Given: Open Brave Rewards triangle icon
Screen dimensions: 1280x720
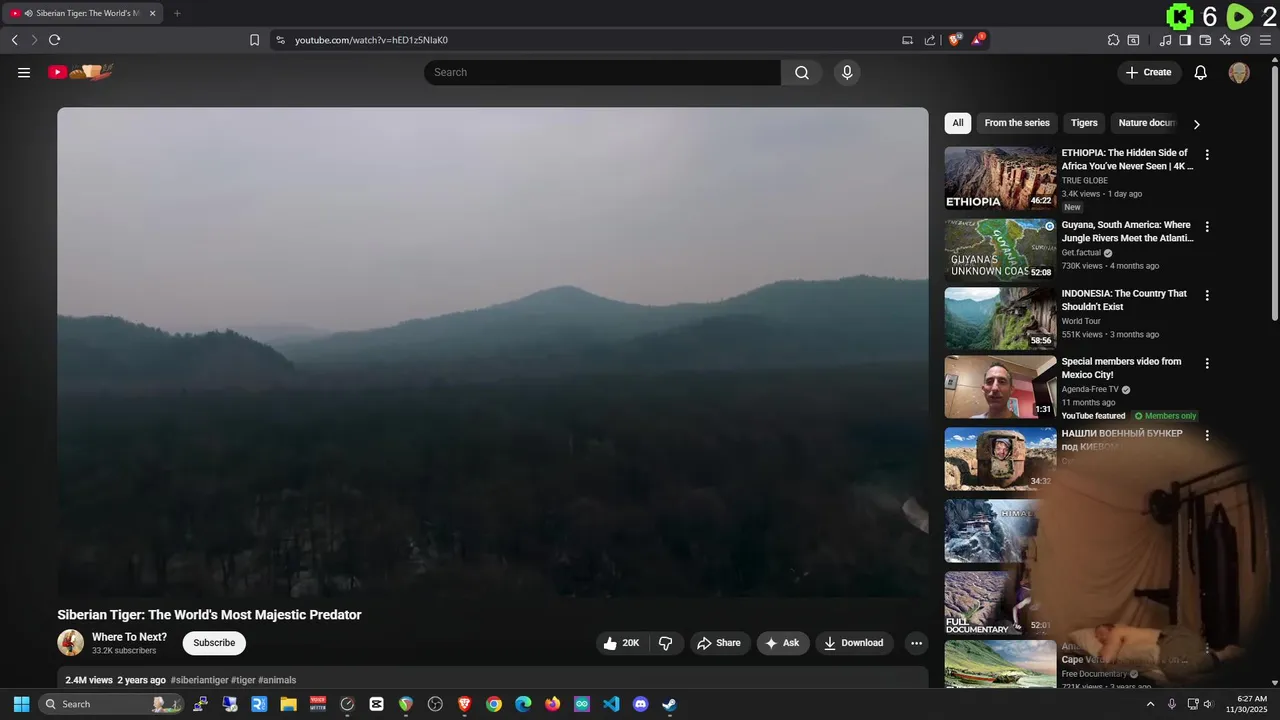Looking at the screenshot, I should [x=978, y=39].
